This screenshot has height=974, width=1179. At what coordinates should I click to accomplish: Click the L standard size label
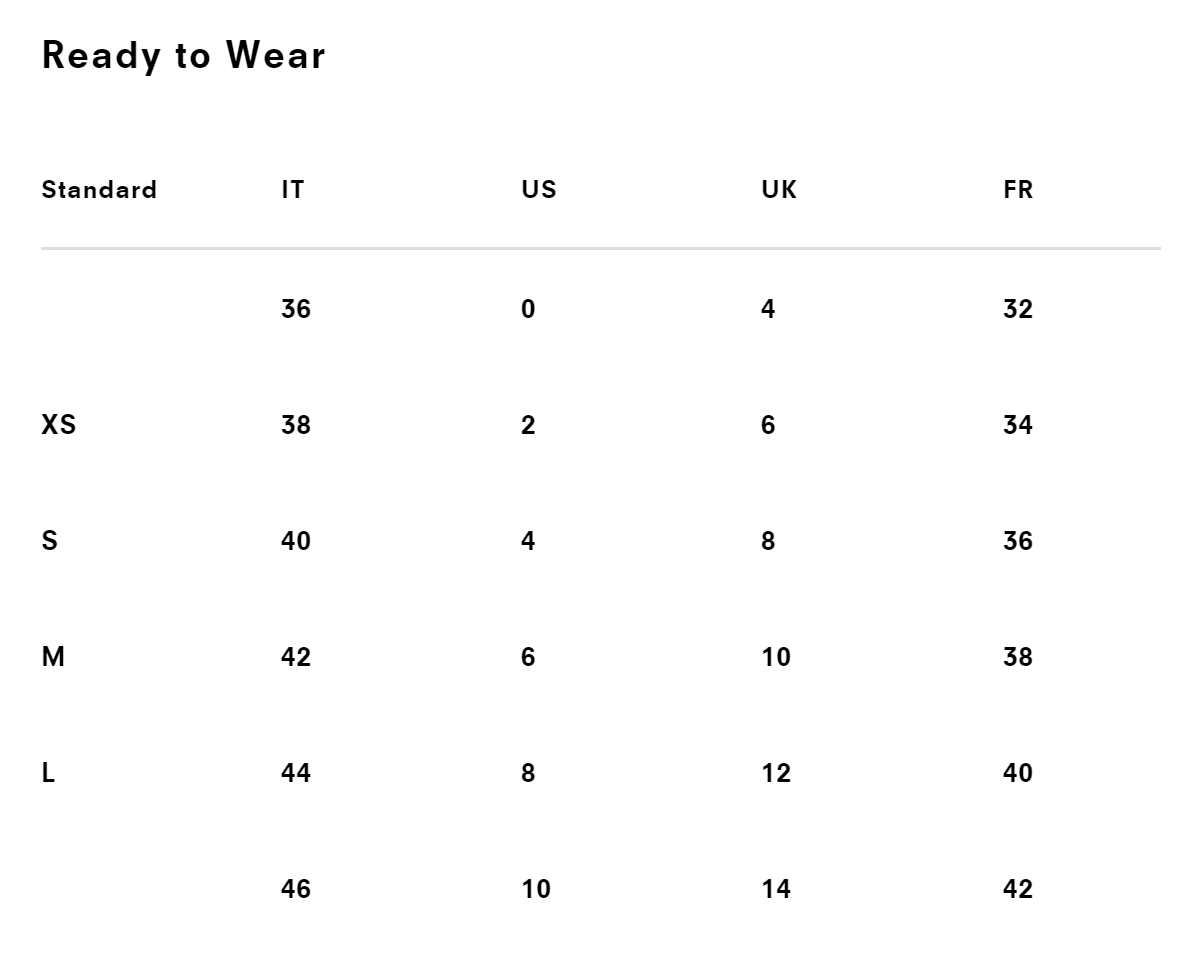point(48,773)
